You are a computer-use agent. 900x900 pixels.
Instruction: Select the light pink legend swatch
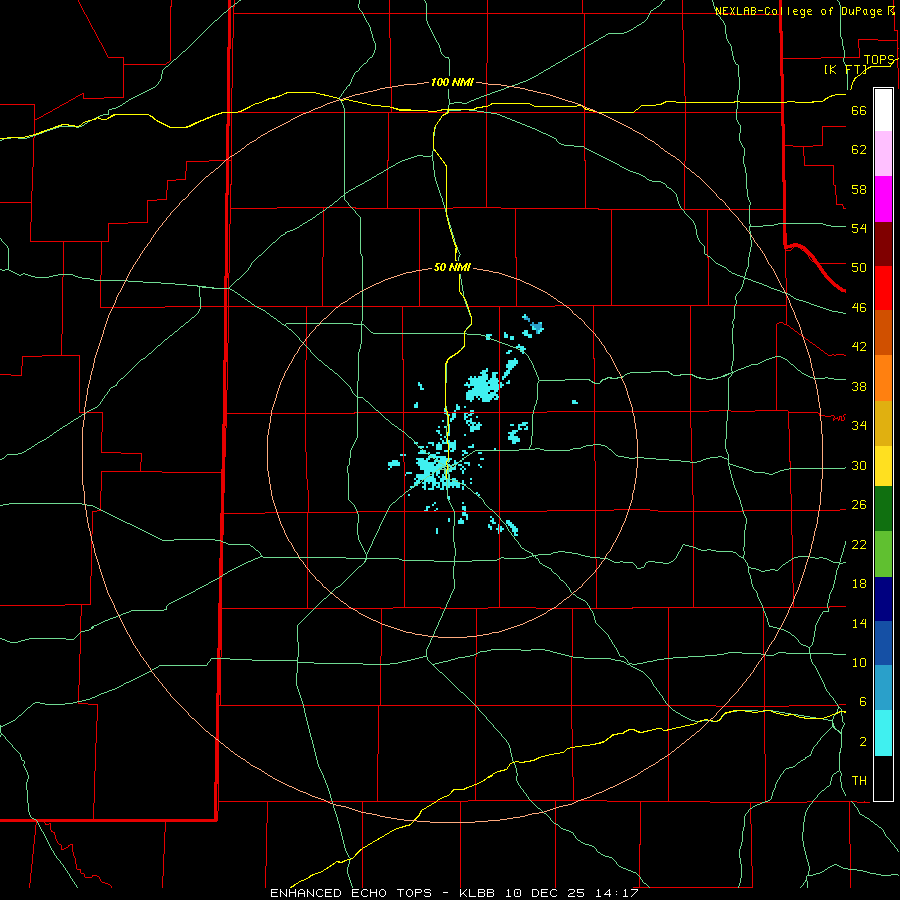click(x=883, y=153)
